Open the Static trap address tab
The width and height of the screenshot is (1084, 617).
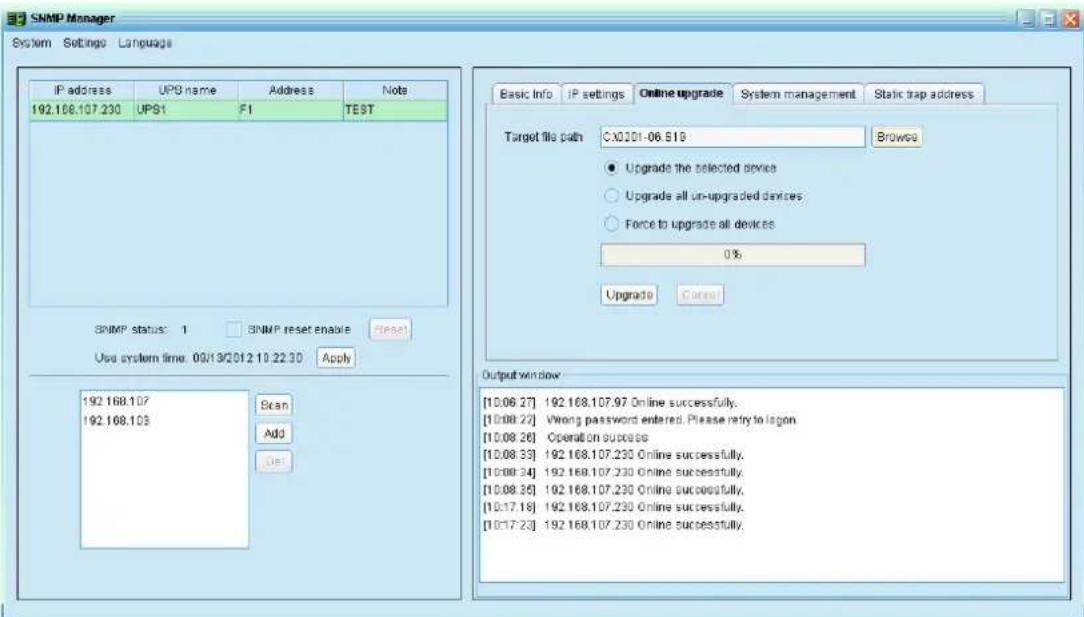924,94
